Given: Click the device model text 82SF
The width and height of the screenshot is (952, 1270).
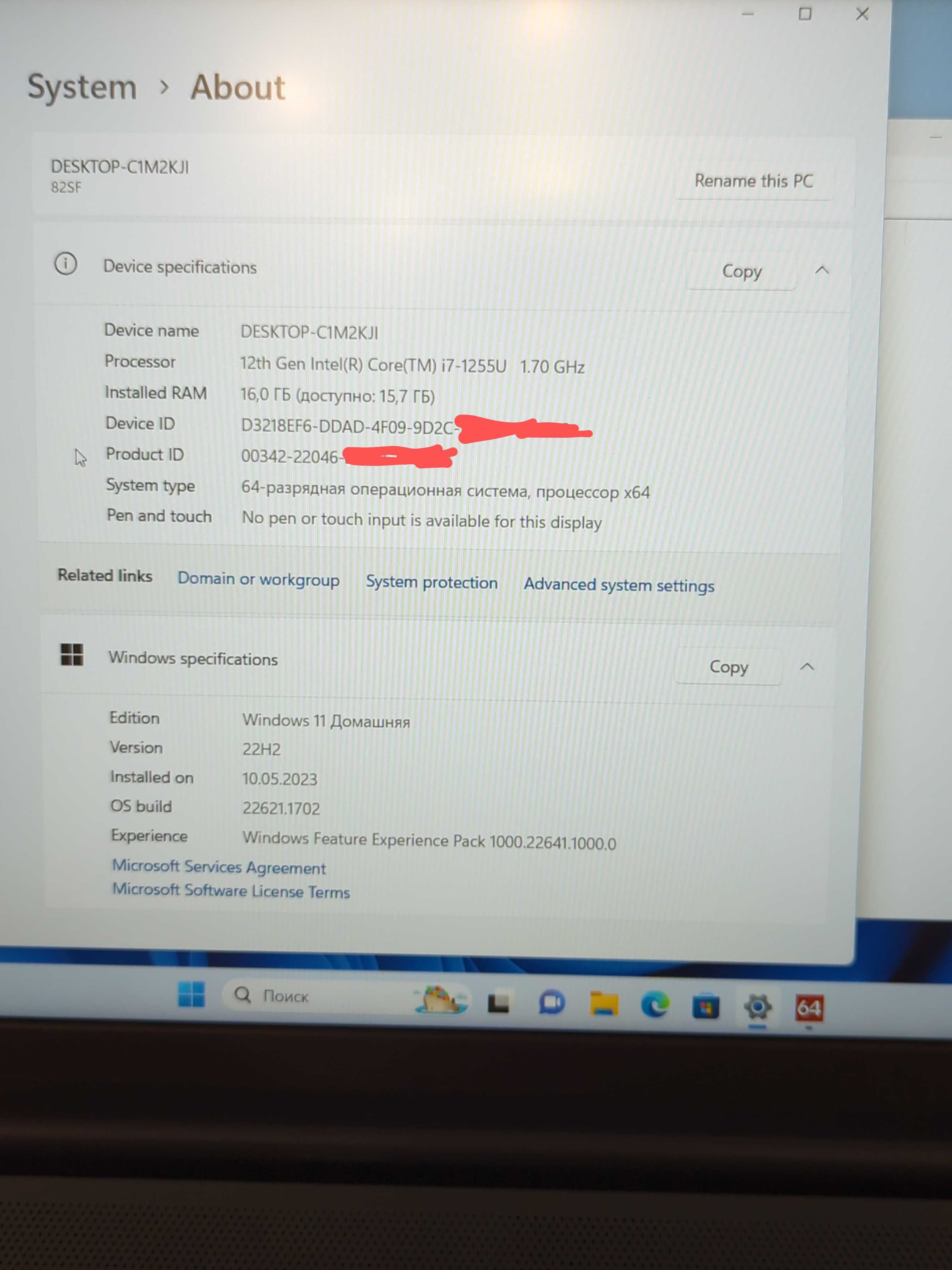Looking at the screenshot, I should click(66, 188).
